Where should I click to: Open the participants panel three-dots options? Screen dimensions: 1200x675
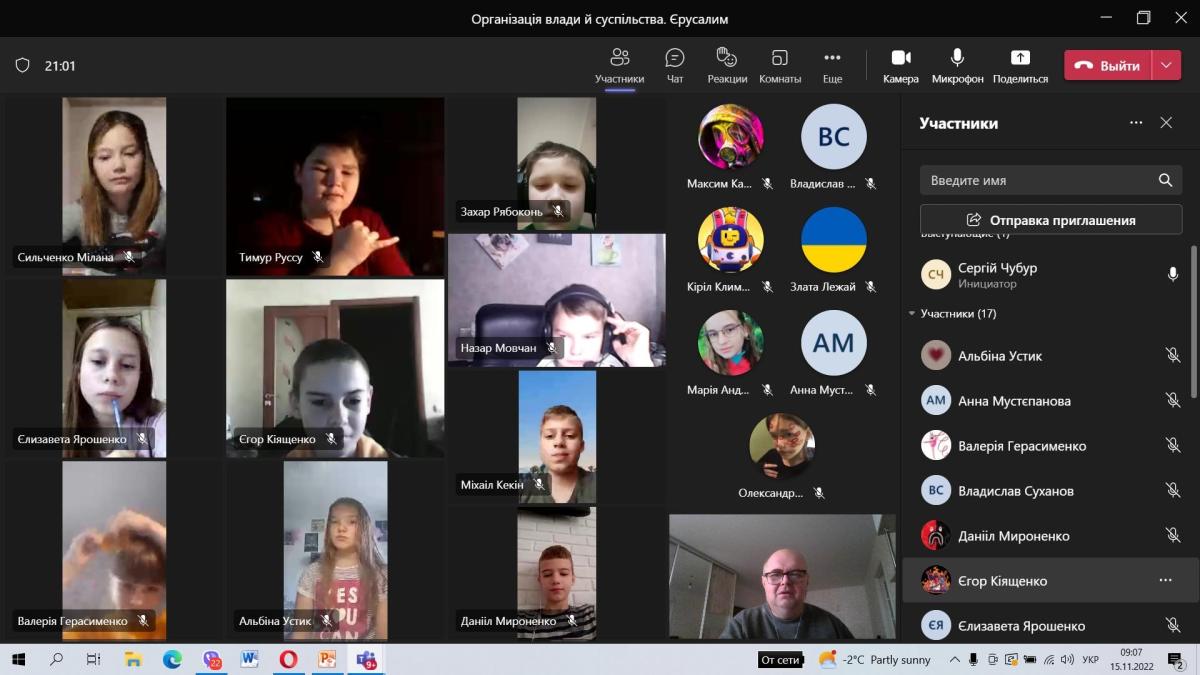[1136, 123]
